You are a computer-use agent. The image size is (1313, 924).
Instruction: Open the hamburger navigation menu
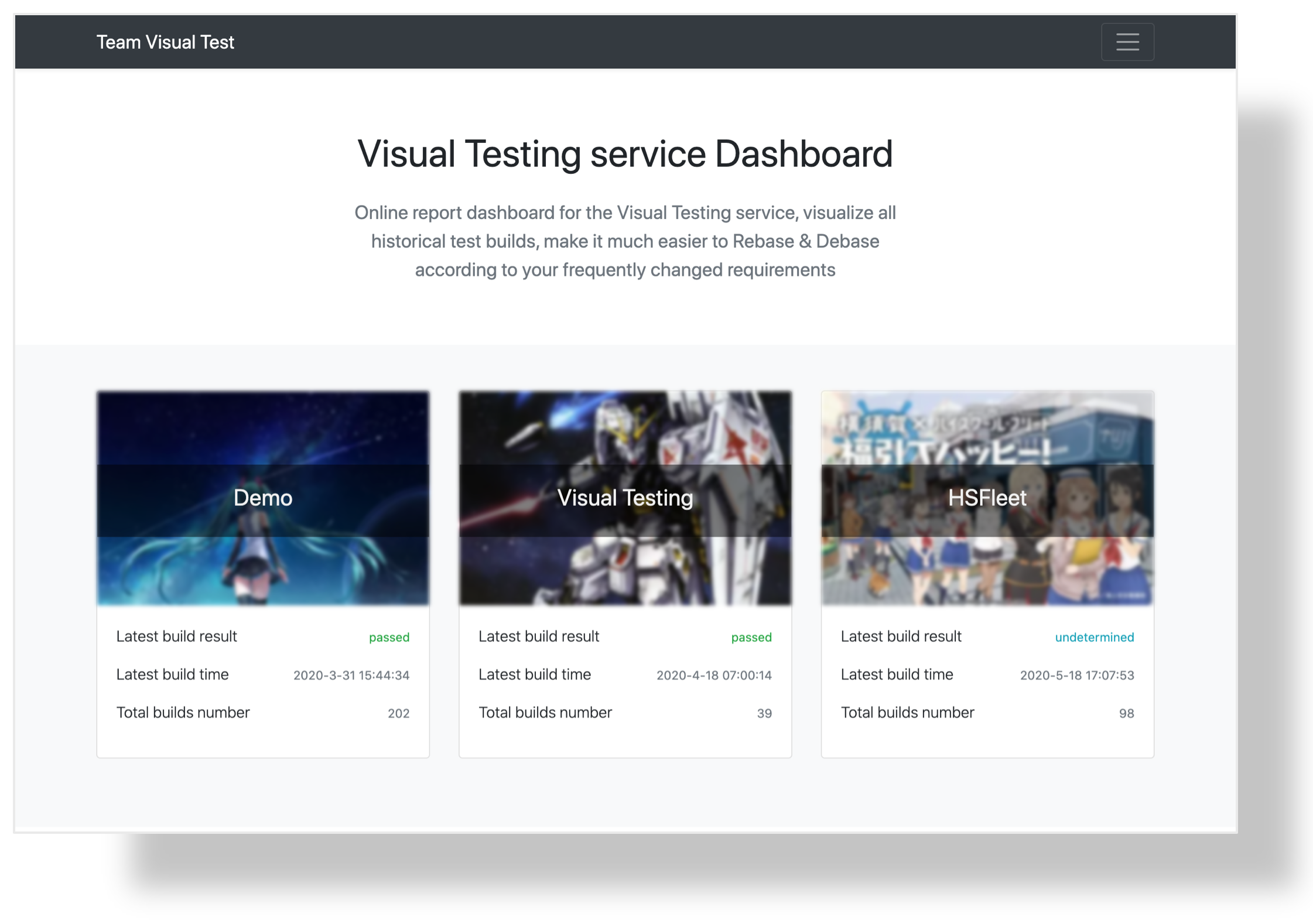pos(1127,42)
